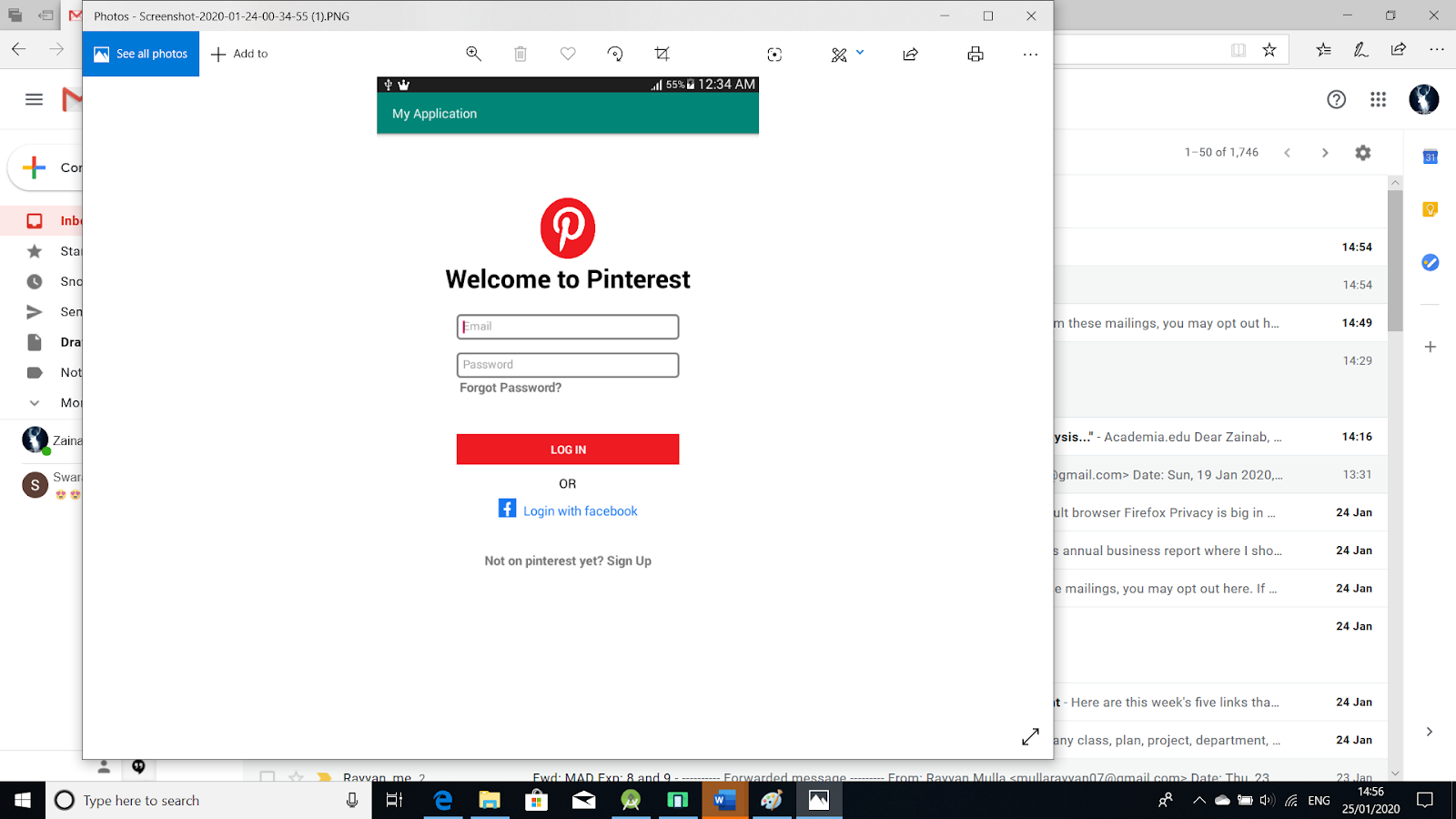Open Edit & Create tools icon
The image size is (1456, 819).
839,55
